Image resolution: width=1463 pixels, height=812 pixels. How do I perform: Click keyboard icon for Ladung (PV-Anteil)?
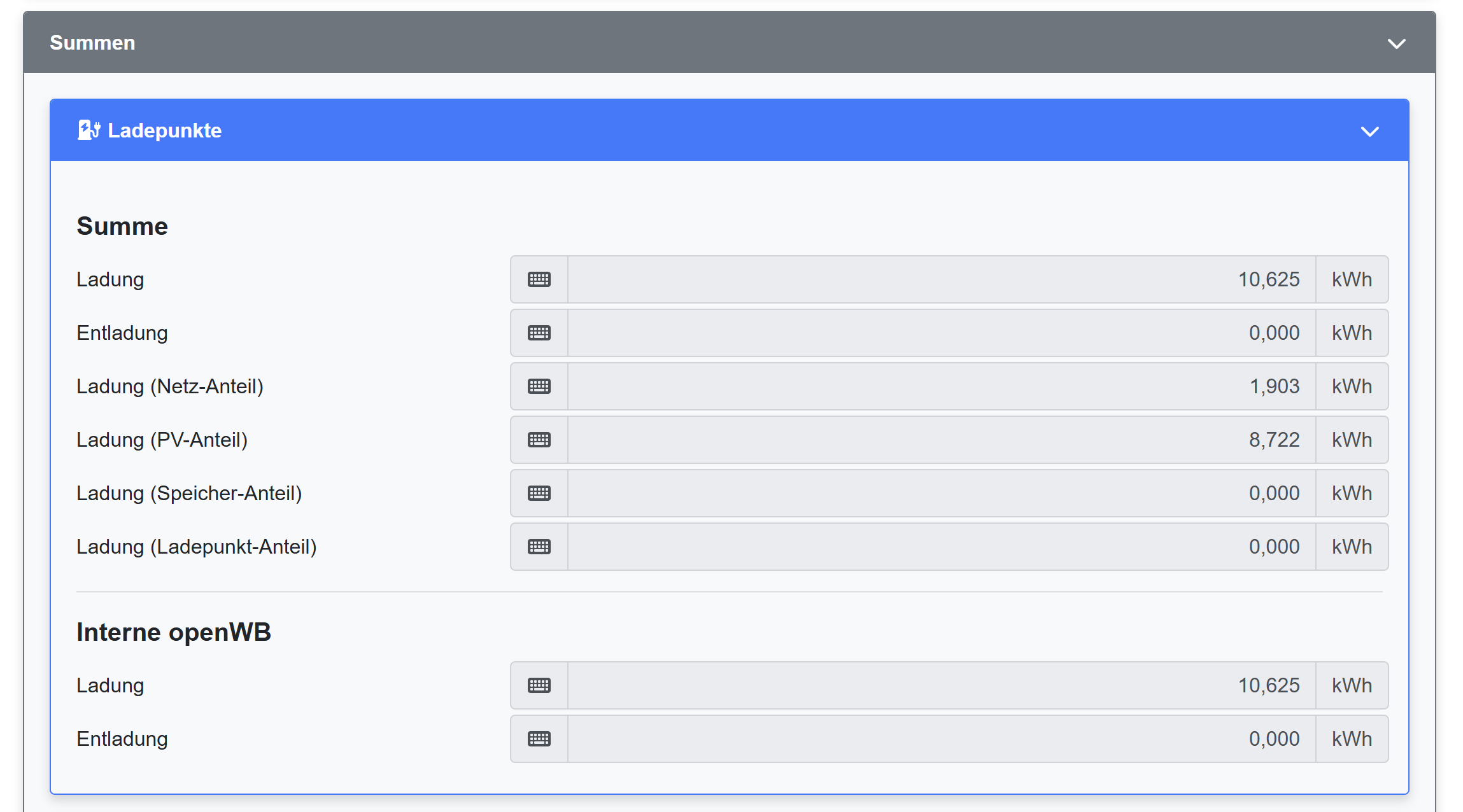pyautogui.click(x=539, y=440)
